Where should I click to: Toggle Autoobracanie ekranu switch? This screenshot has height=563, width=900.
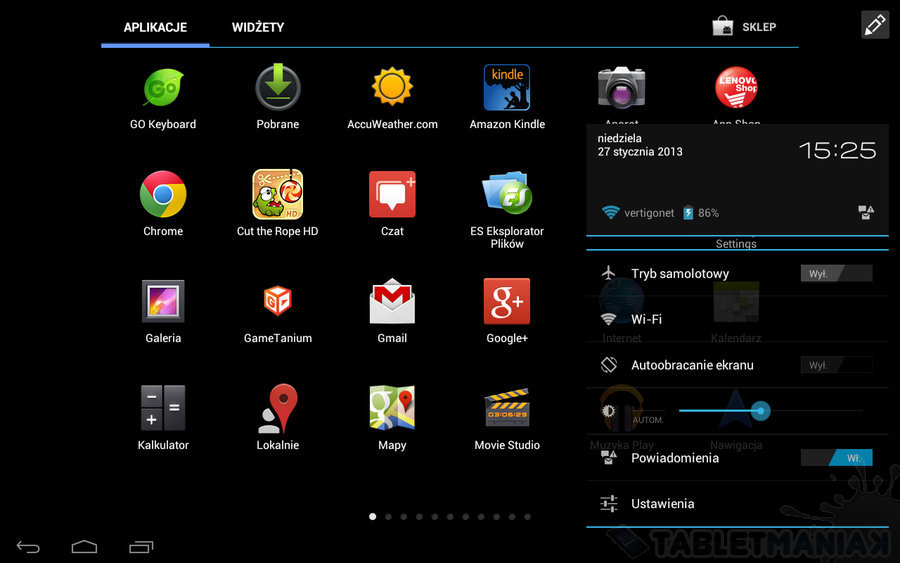pos(836,365)
